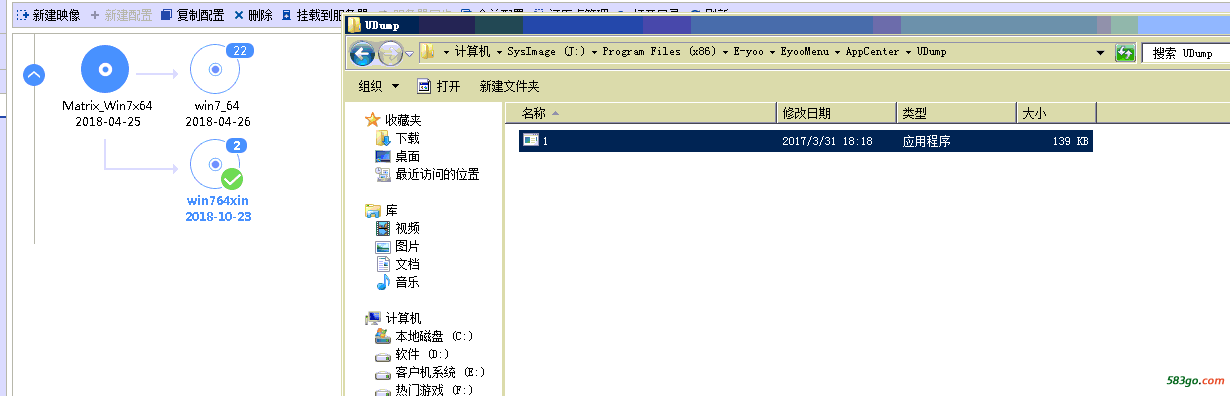This screenshot has width=1230, height=396.
Task: Click the green refresh button by the address bar
Action: 1125,53
